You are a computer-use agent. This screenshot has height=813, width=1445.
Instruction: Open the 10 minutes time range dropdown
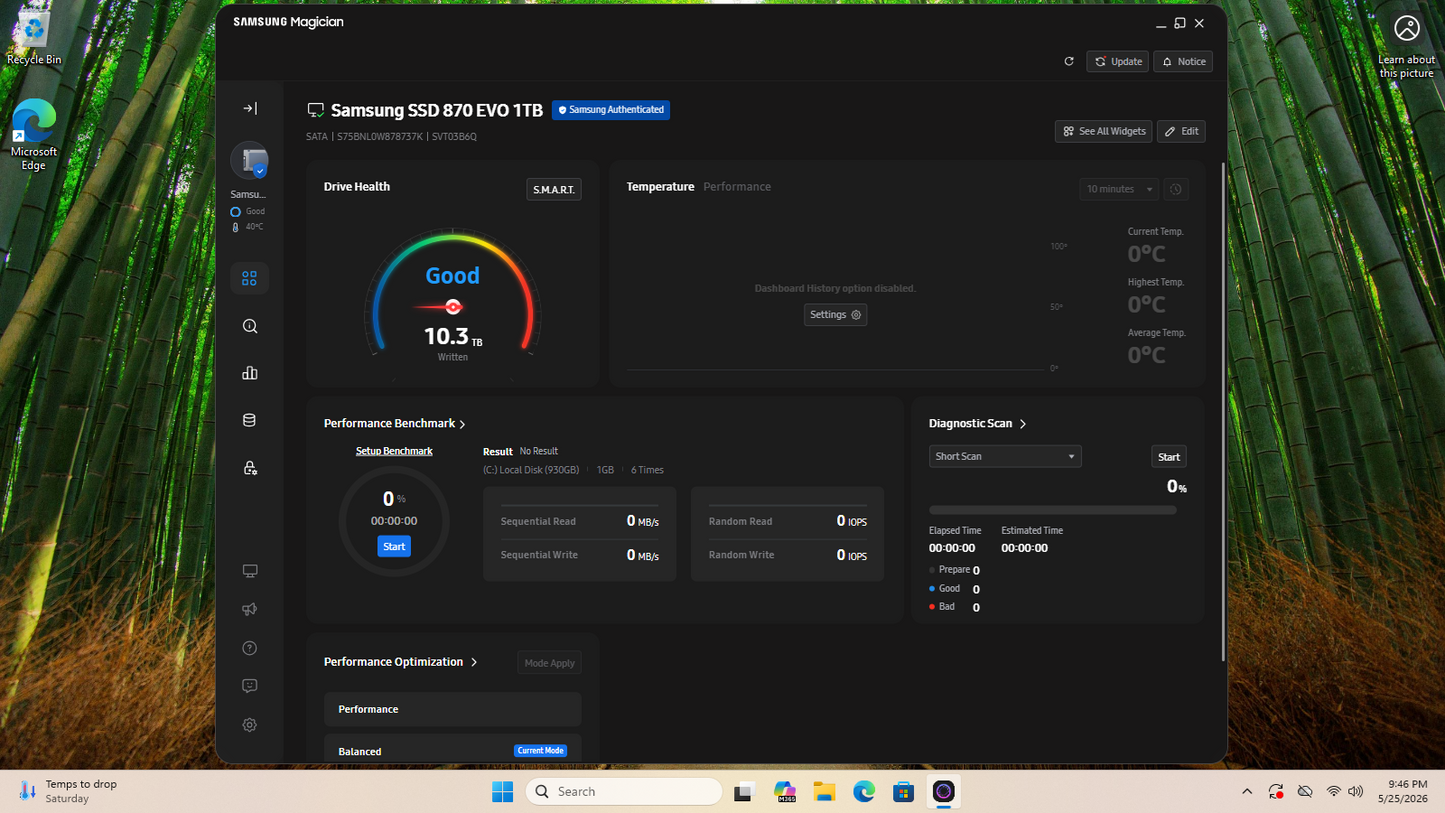[1119, 189]
